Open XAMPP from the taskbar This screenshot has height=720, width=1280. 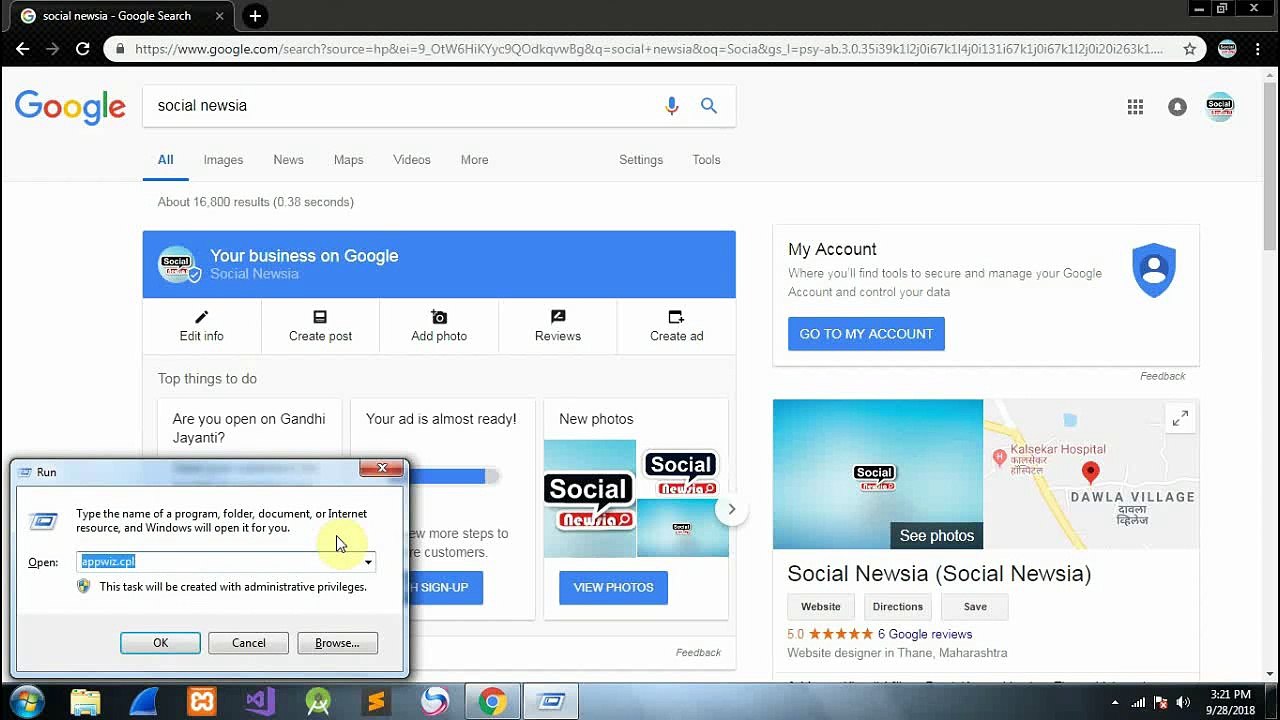(x=202, y=702)
